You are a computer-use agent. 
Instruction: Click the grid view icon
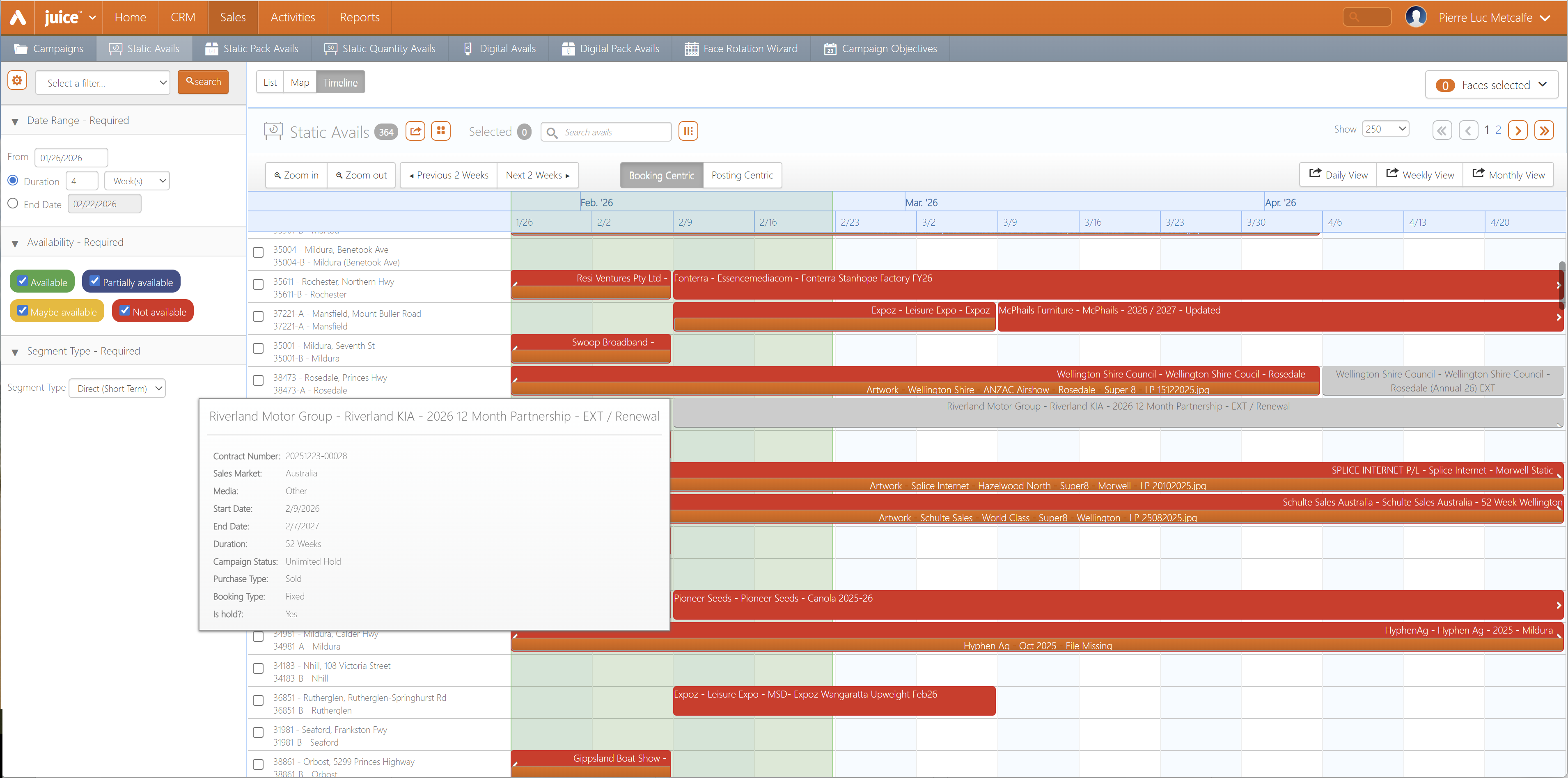[441, 131]
